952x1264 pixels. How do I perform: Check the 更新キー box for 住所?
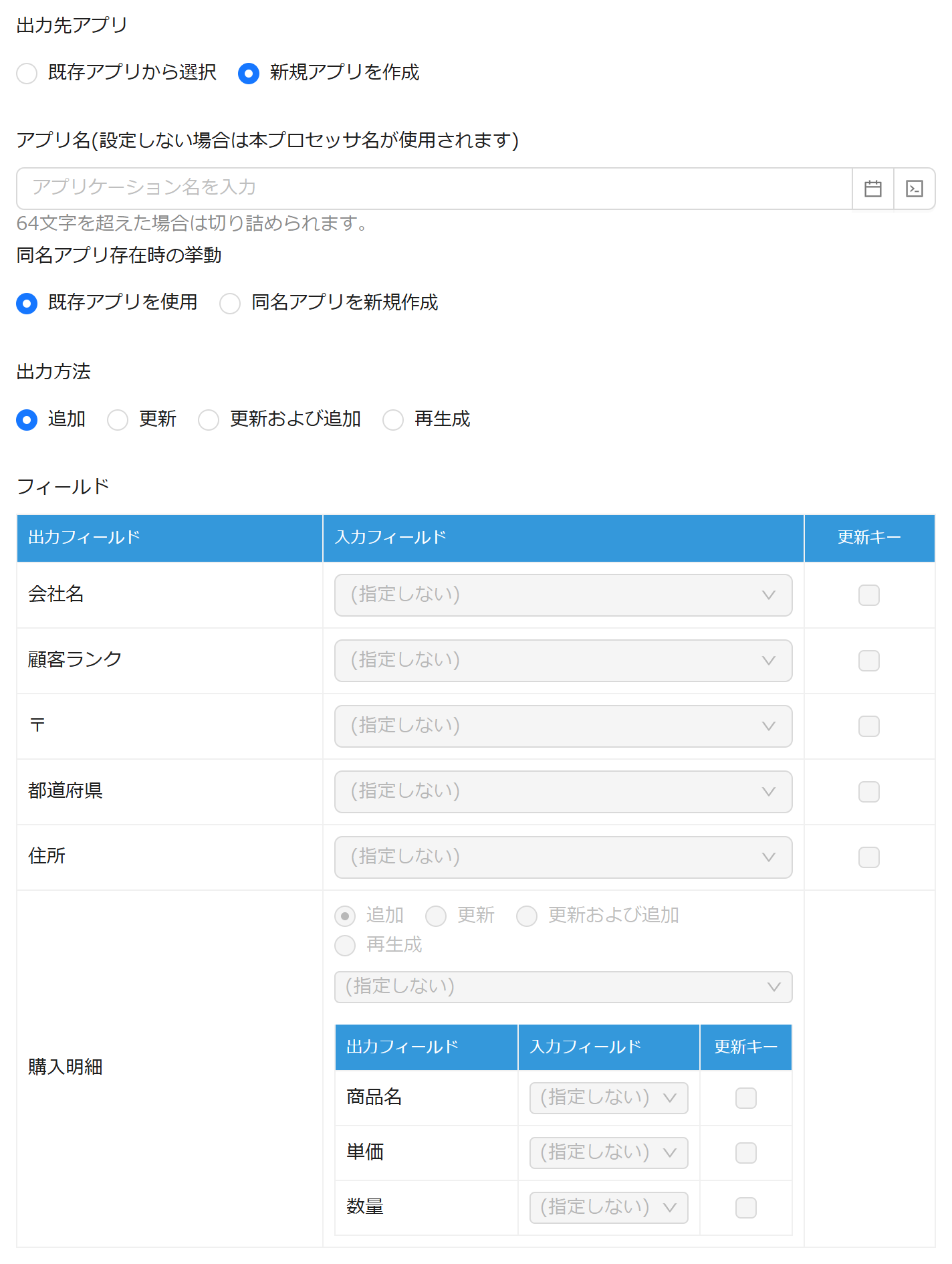(869, 857)
